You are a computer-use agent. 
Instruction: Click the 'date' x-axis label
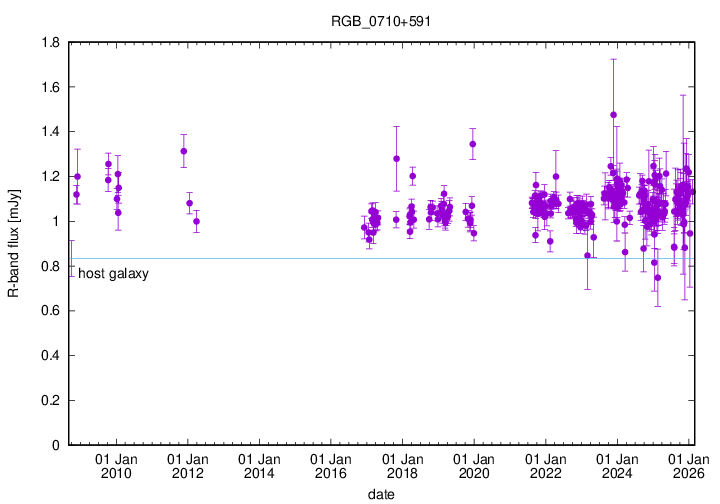coord(379,494)
